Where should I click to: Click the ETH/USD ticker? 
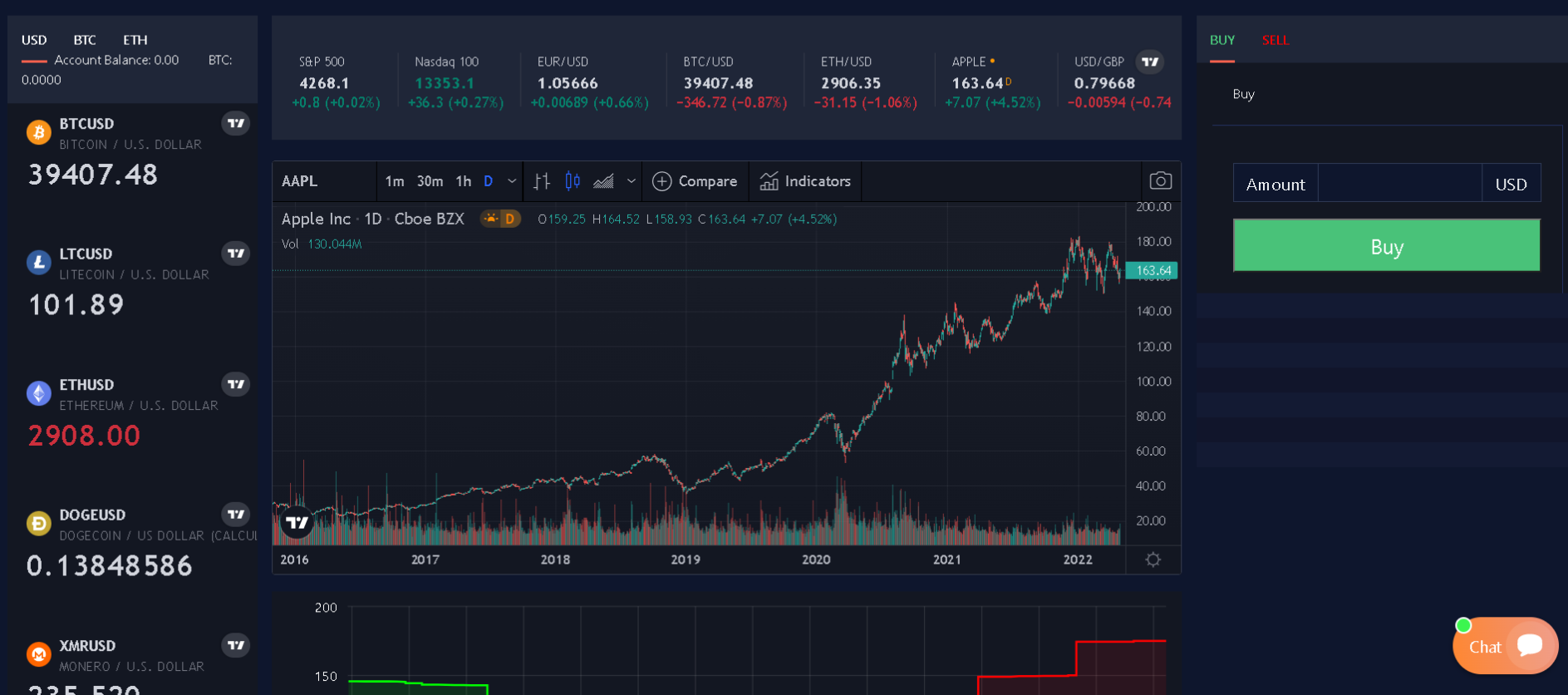click(x=866, y=81)
